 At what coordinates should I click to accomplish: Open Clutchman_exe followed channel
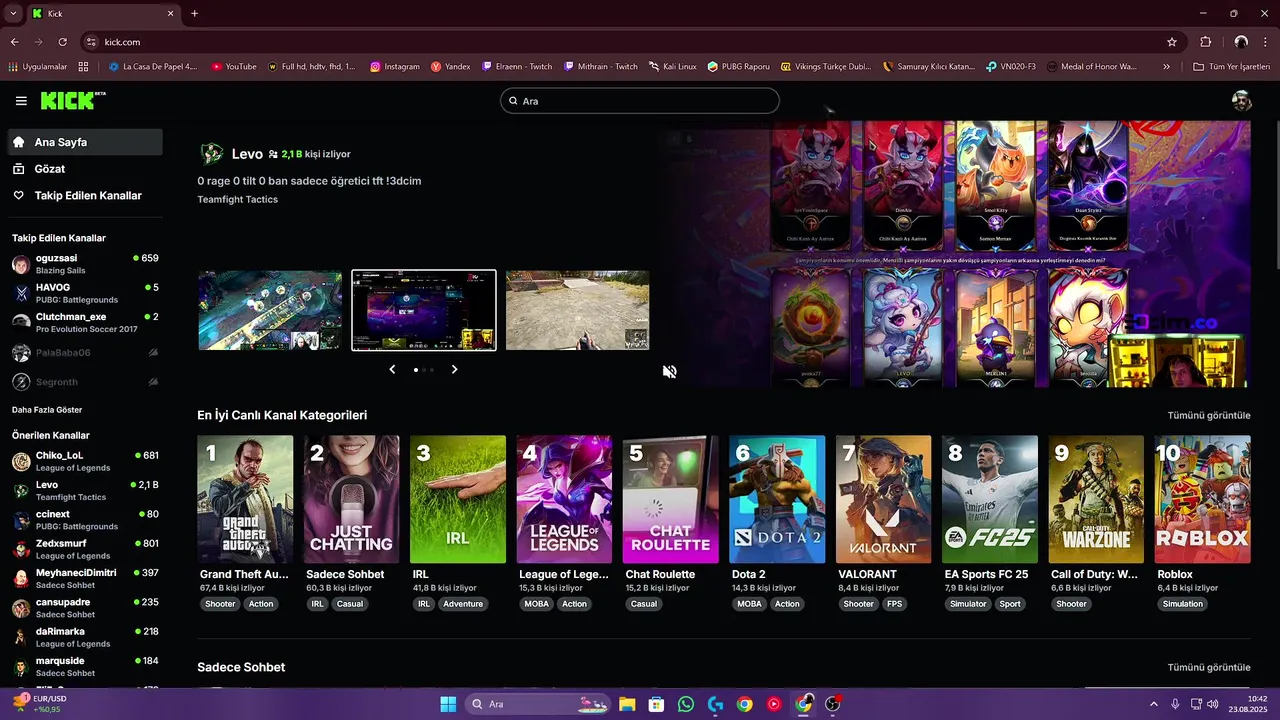click(x=85, y=322)
